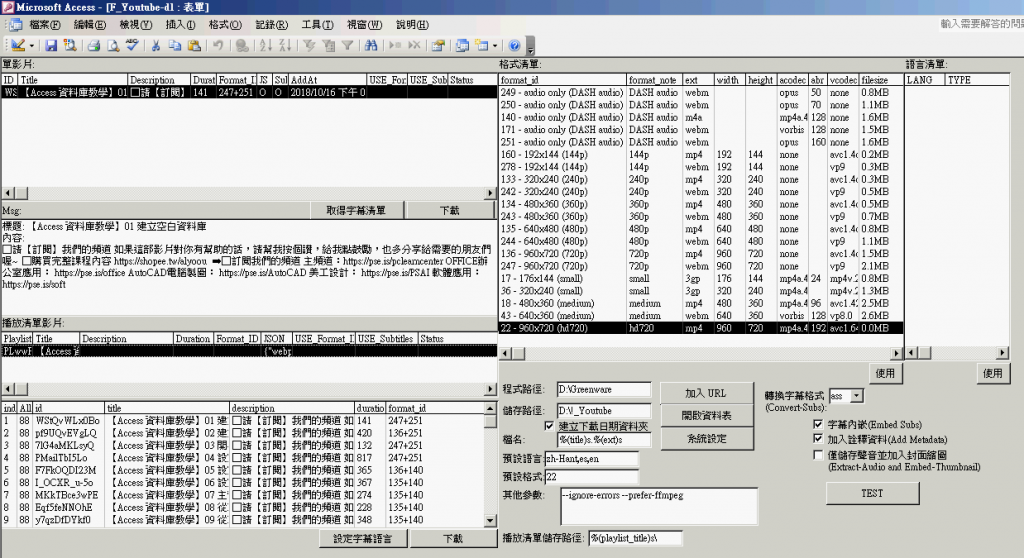Open the 檢視(V) menu
This screenshot has width=1024, height=558.
tap(135, 25)
